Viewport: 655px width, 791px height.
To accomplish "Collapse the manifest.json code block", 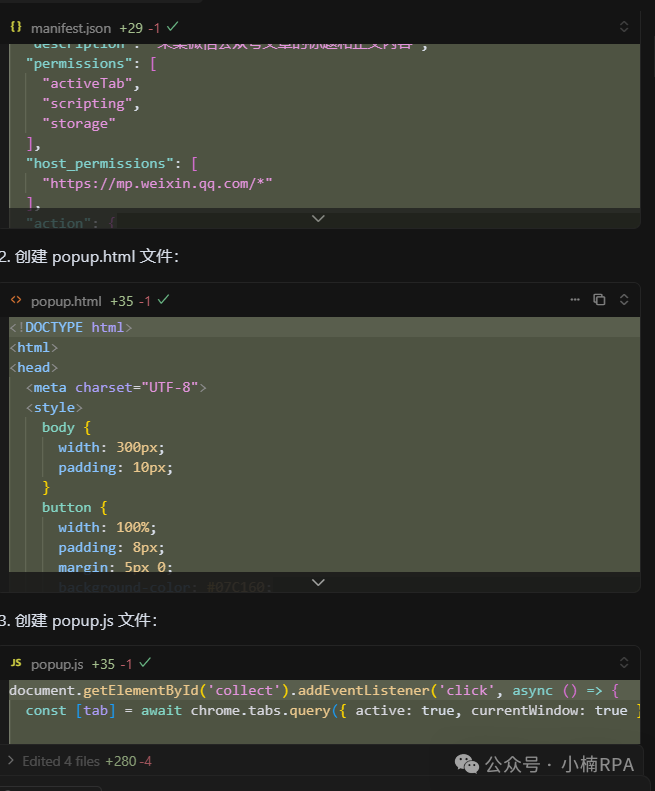I will 624,27.
